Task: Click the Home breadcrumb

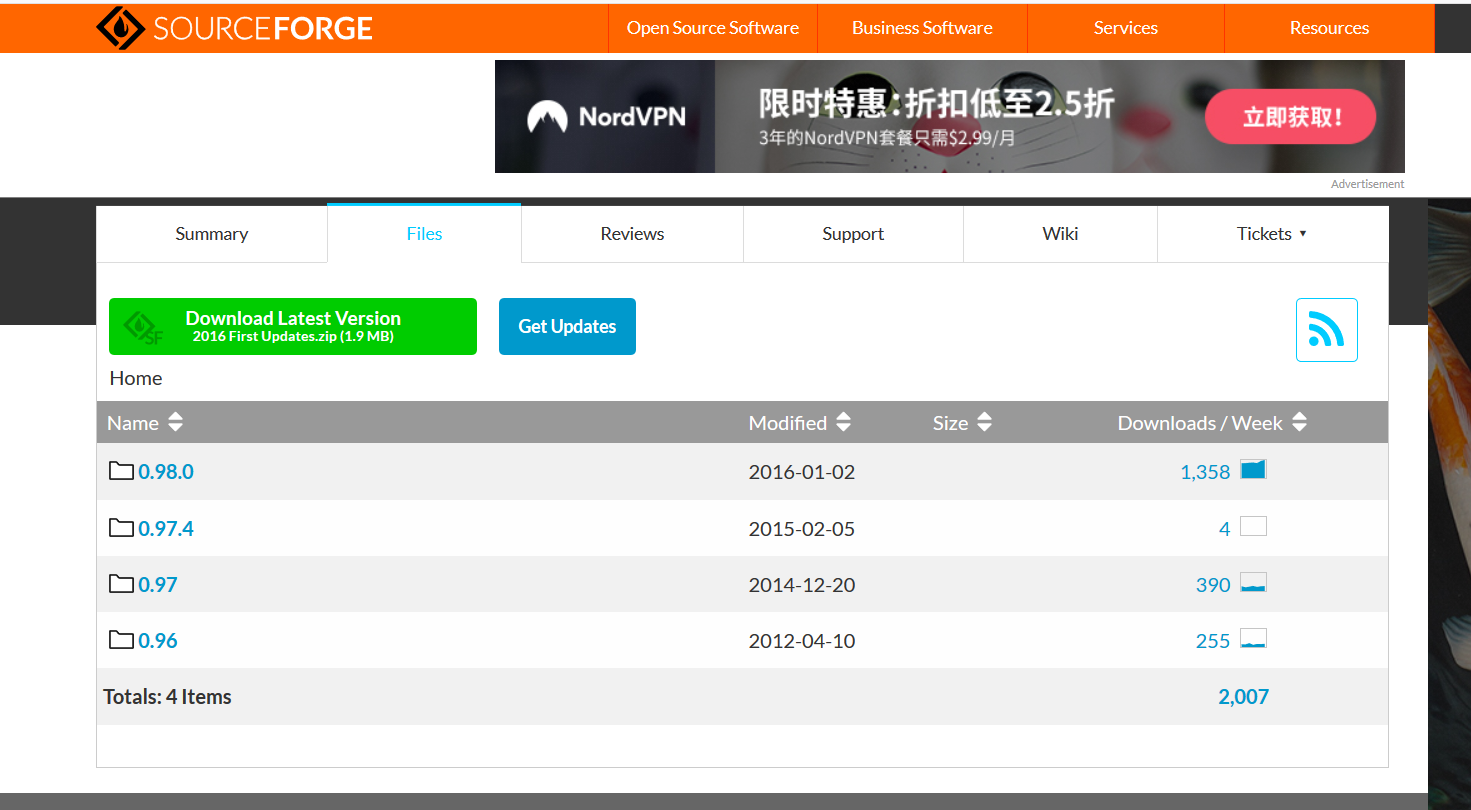Action: tap(135, 378)
